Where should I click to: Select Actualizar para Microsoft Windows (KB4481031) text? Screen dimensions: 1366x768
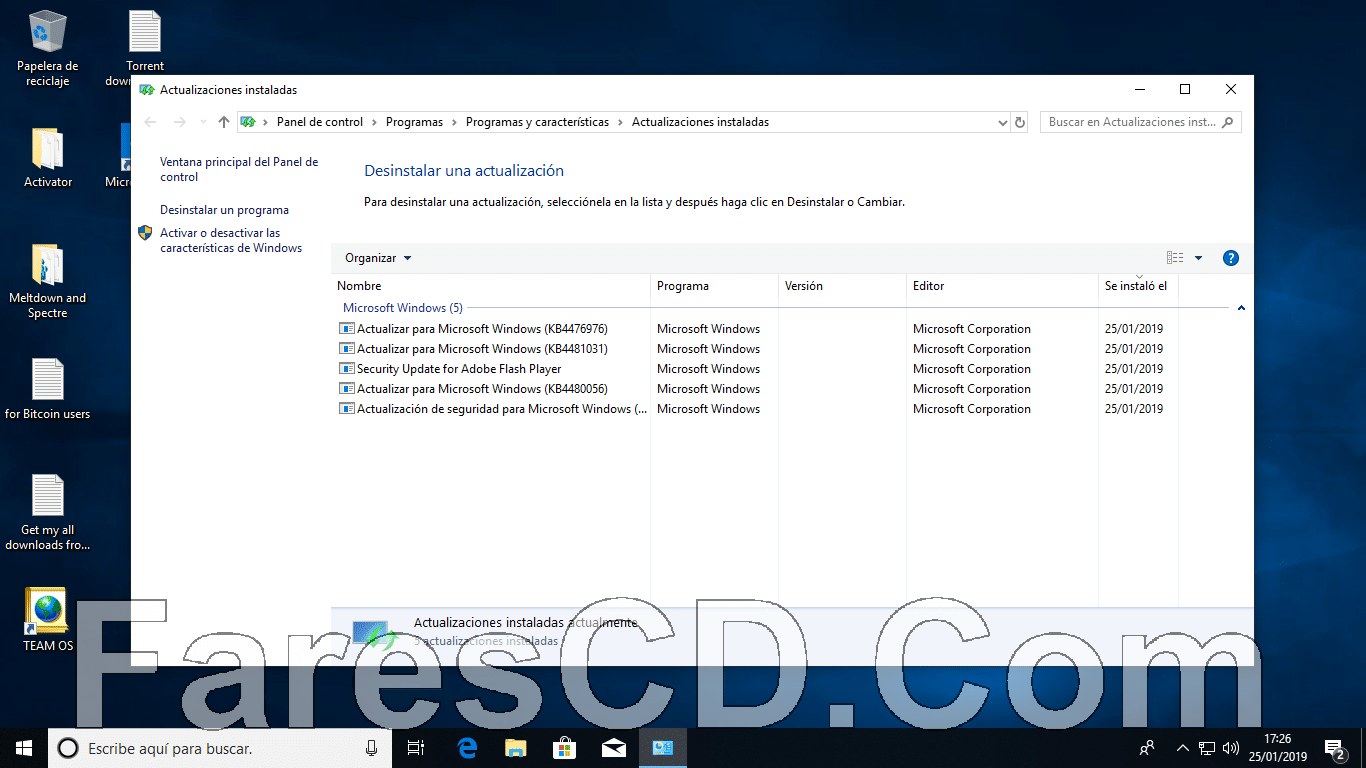pos(482,349)
